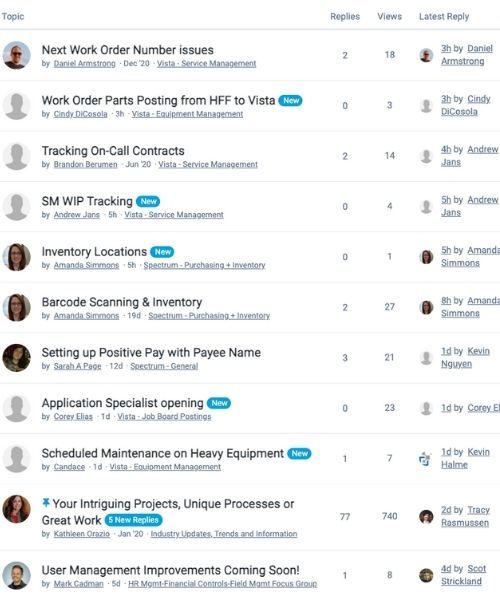The image size is (500, 600).
Task: Open "Tracking On-Call Contracts" topic
Action: [113, 151]
